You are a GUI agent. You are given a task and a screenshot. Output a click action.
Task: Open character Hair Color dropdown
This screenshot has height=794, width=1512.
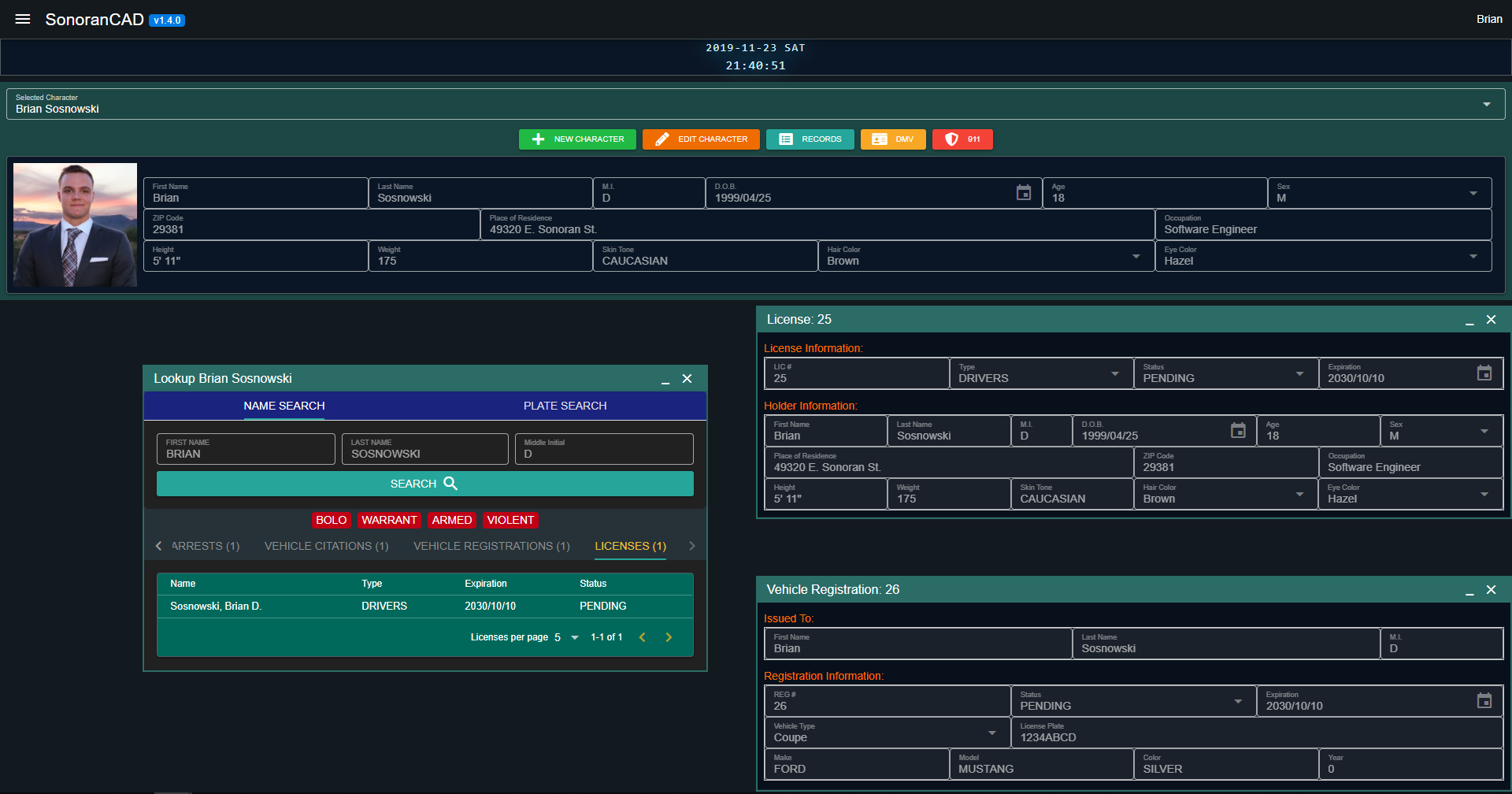[x=1136, y=256]
